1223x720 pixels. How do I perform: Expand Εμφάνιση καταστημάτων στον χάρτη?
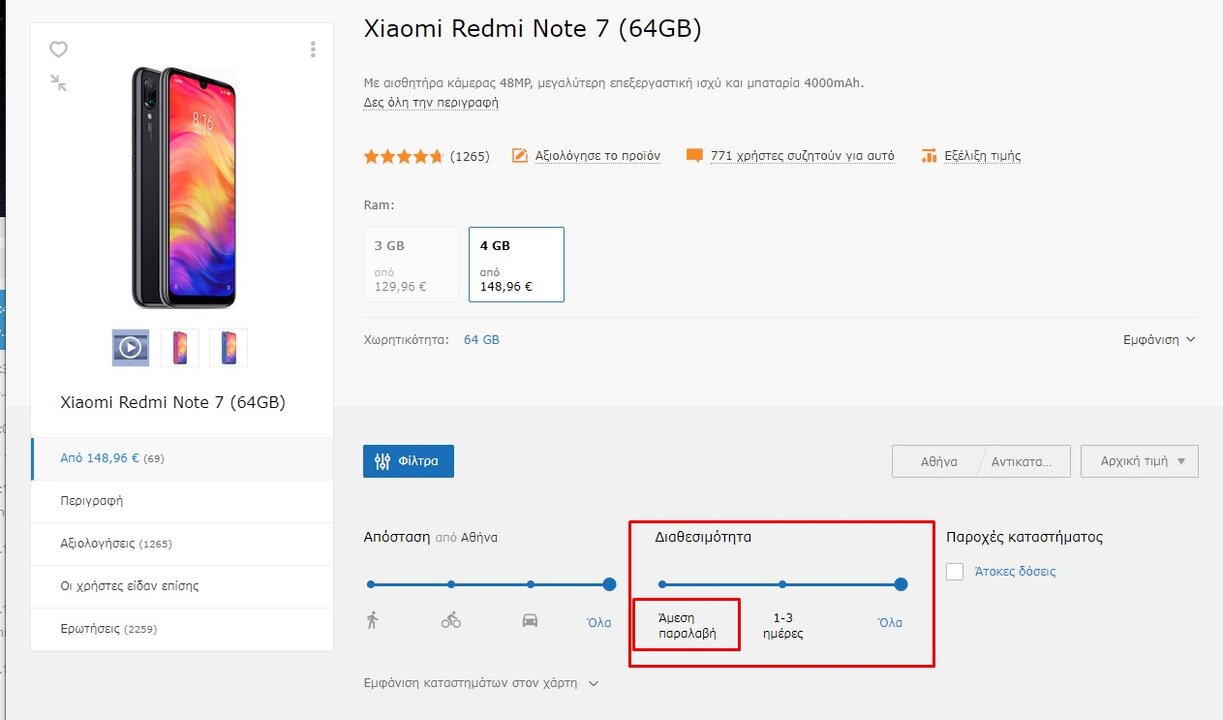click(x=481, y=683)
